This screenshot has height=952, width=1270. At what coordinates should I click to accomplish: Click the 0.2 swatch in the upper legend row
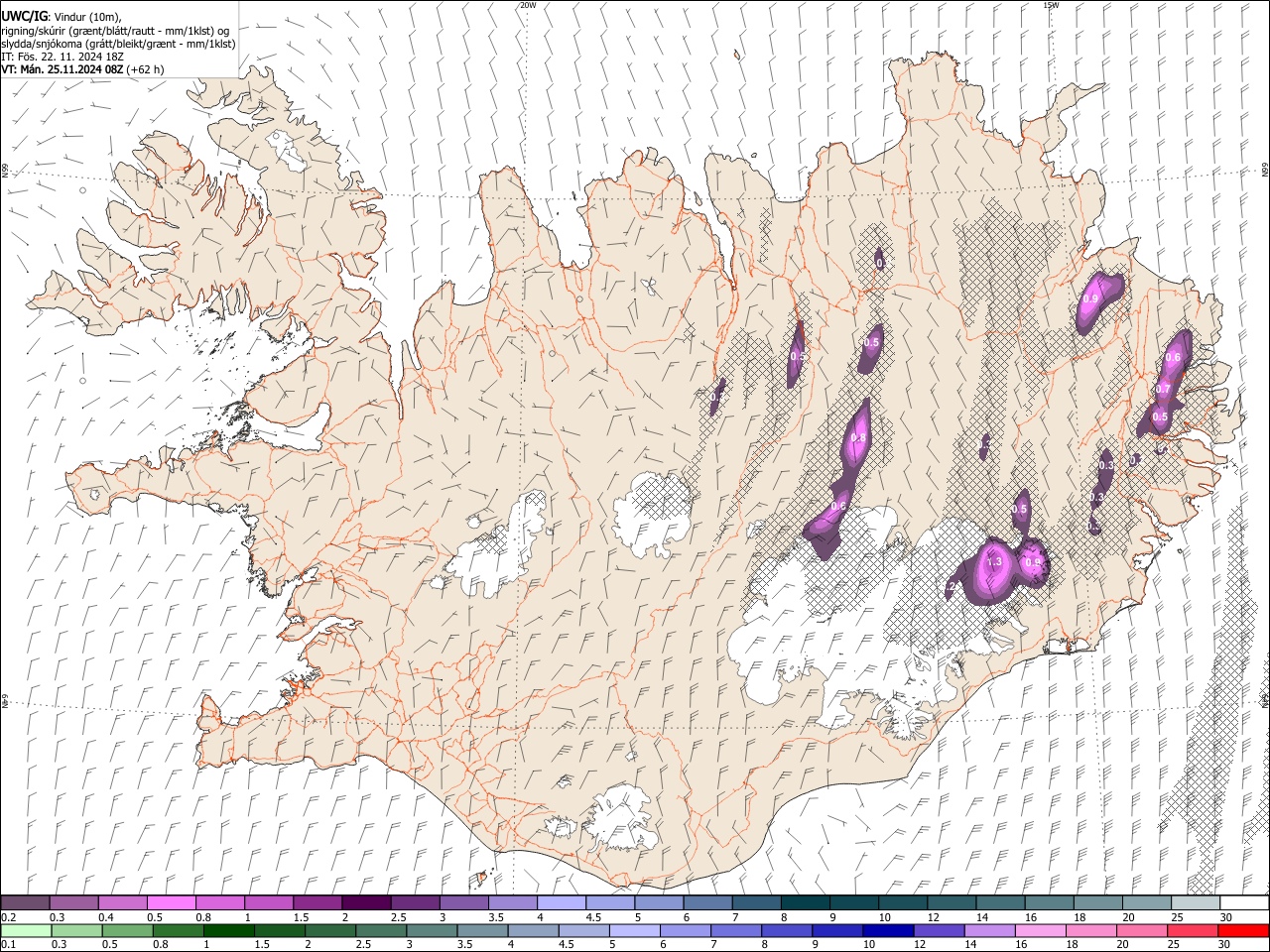pyautogui.click(x=25, y=902)
